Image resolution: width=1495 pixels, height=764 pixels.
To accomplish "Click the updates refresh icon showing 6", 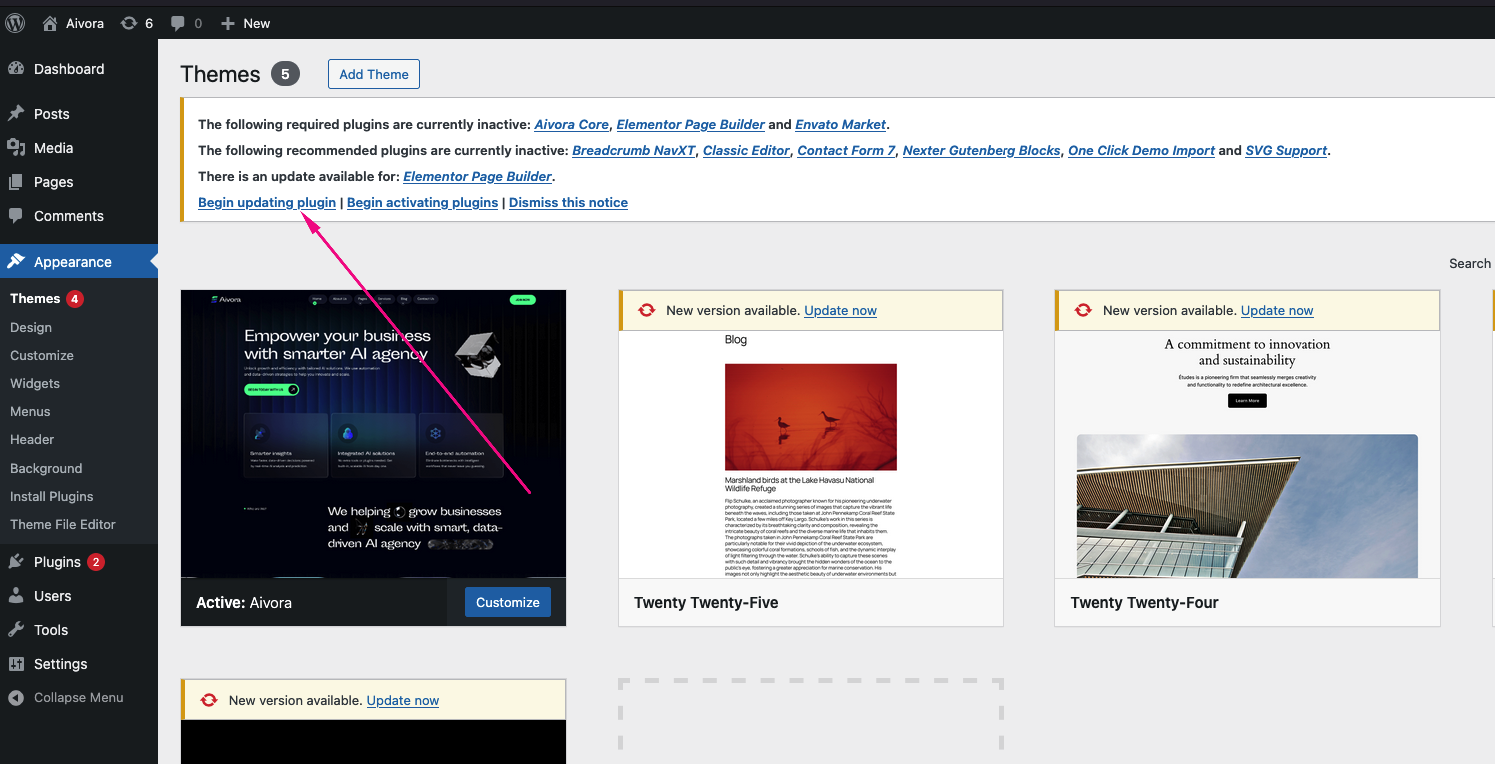I will point(129,23).
